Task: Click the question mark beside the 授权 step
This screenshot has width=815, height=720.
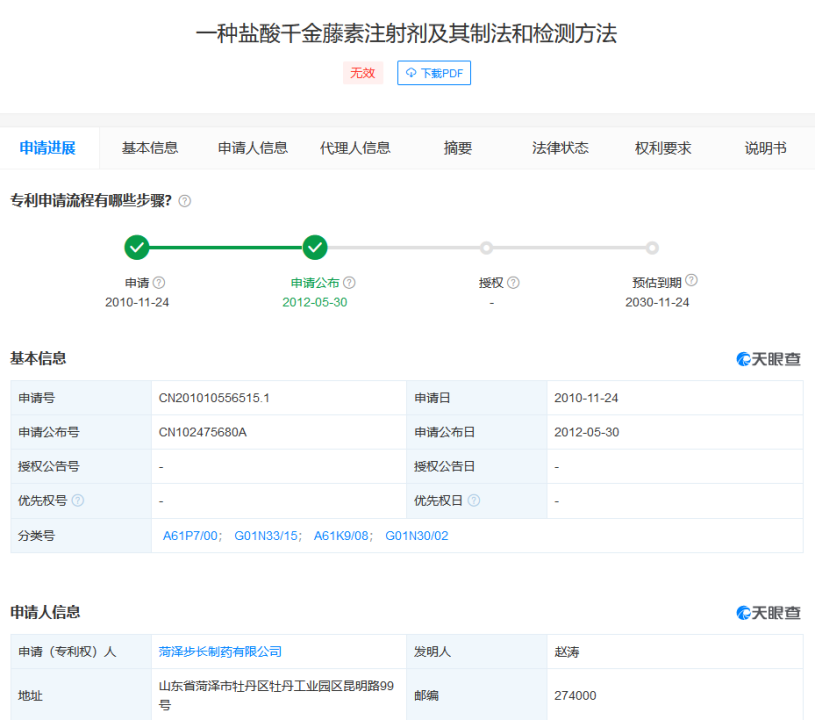Action: point(513,282)
